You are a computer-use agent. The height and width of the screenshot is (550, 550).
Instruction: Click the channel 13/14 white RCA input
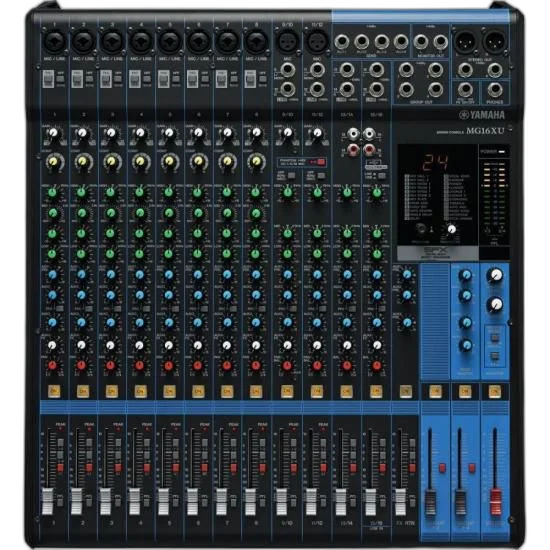coord(354,134)
